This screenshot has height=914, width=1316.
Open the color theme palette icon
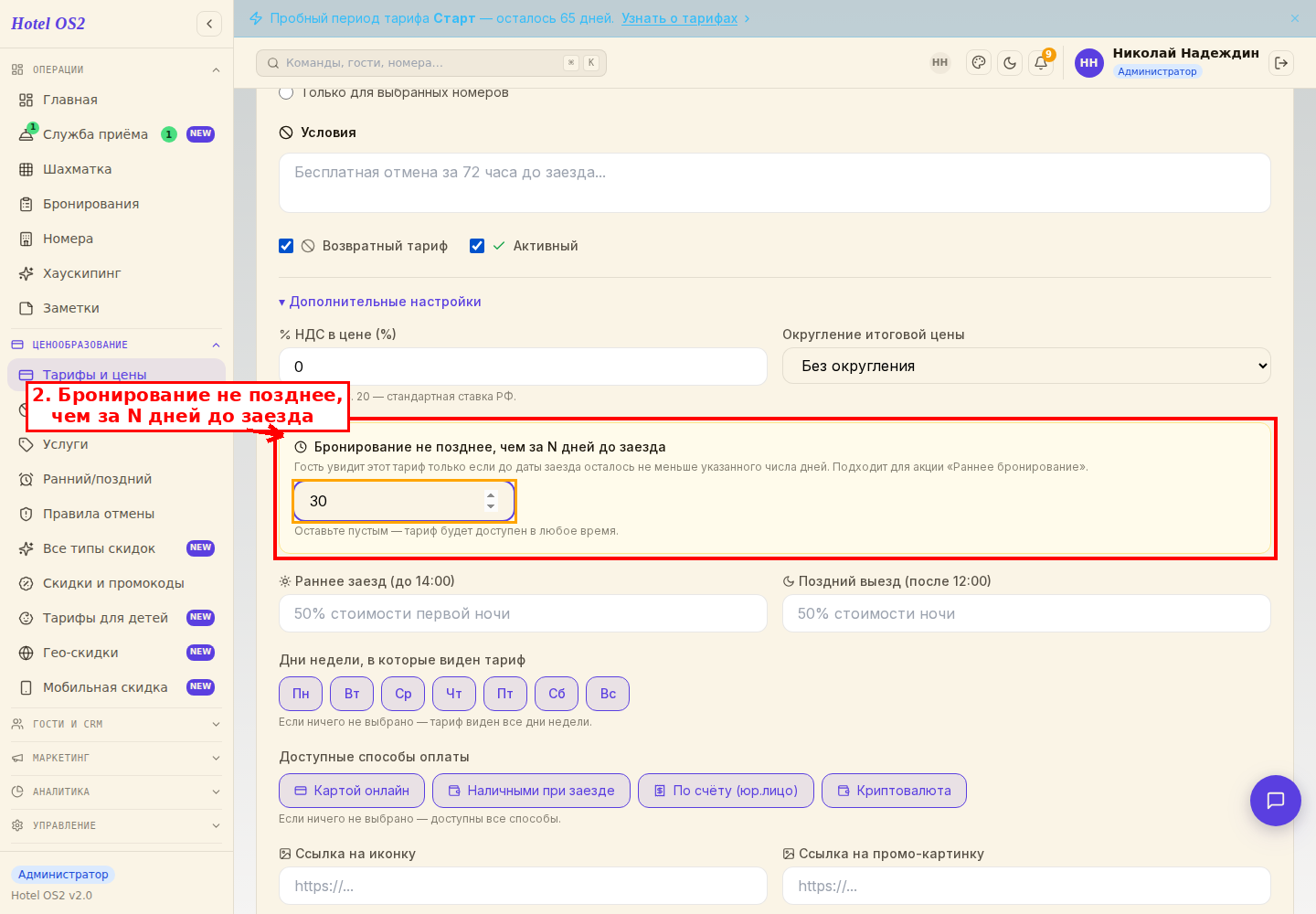point(979,63)
